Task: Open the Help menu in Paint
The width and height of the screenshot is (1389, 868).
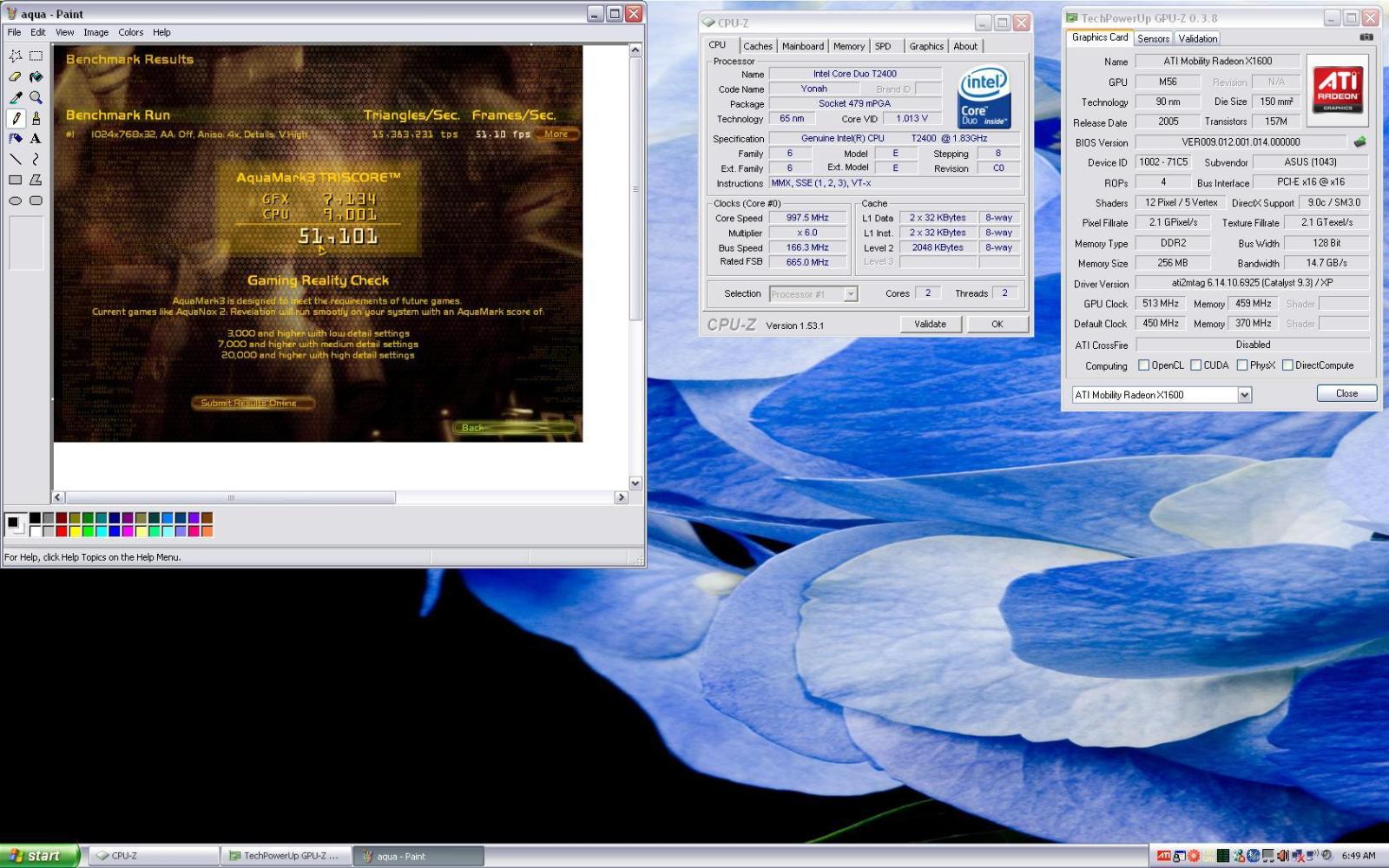Action: click(x=161, y=32)
